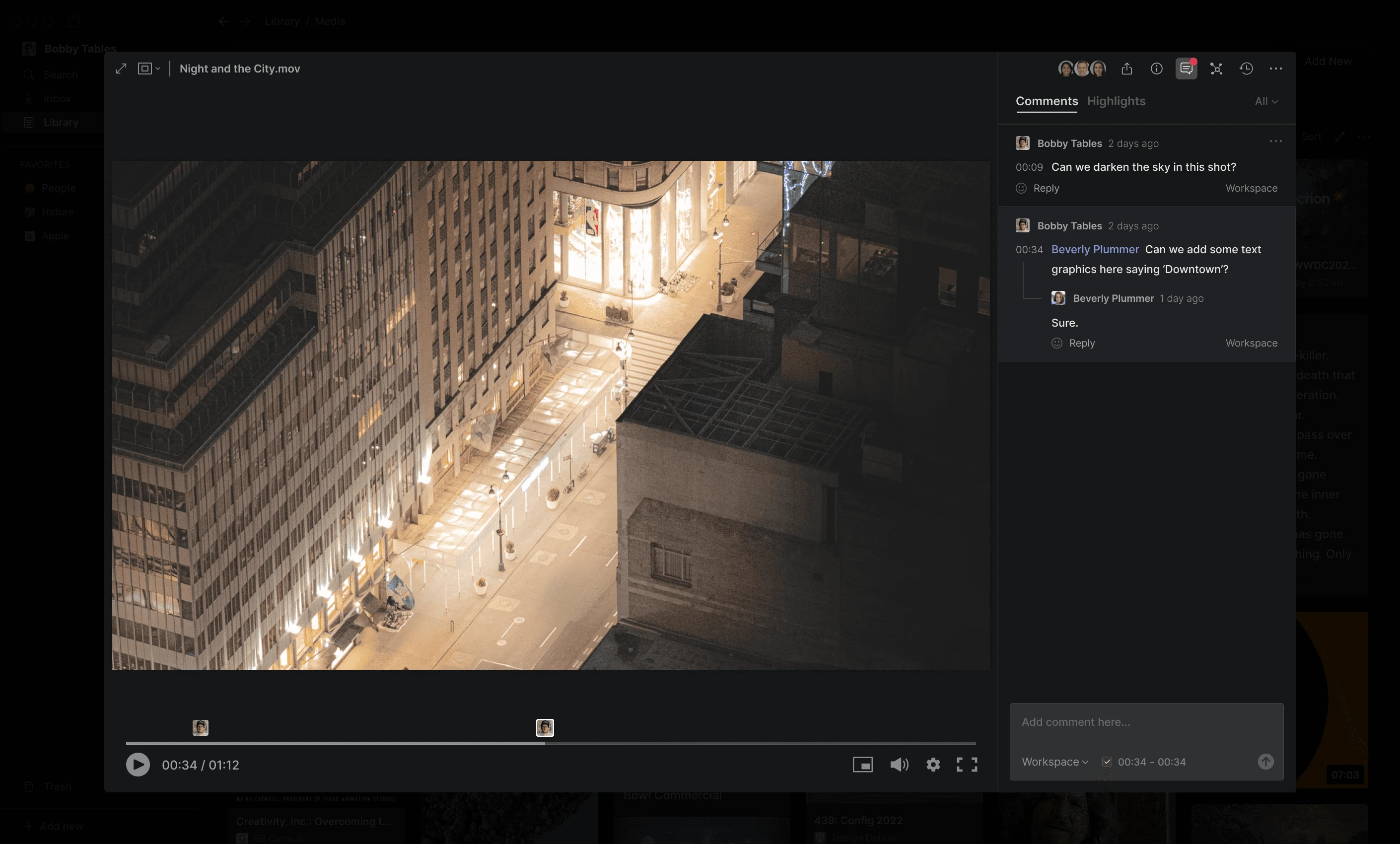1400x844 pixels.
Task: Click the collaborator avatars group
Action: pos(1082,69)
